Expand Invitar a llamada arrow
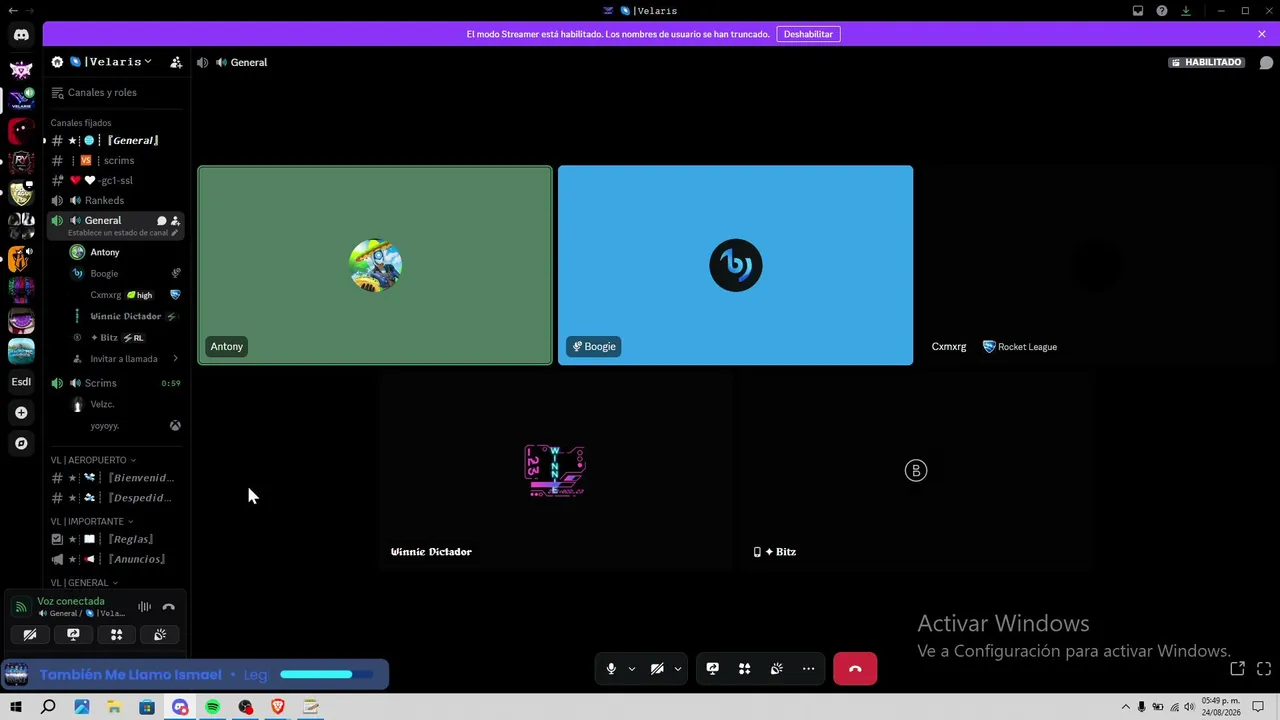Viewport: 1280px width, 720px height. coord(176,358)
